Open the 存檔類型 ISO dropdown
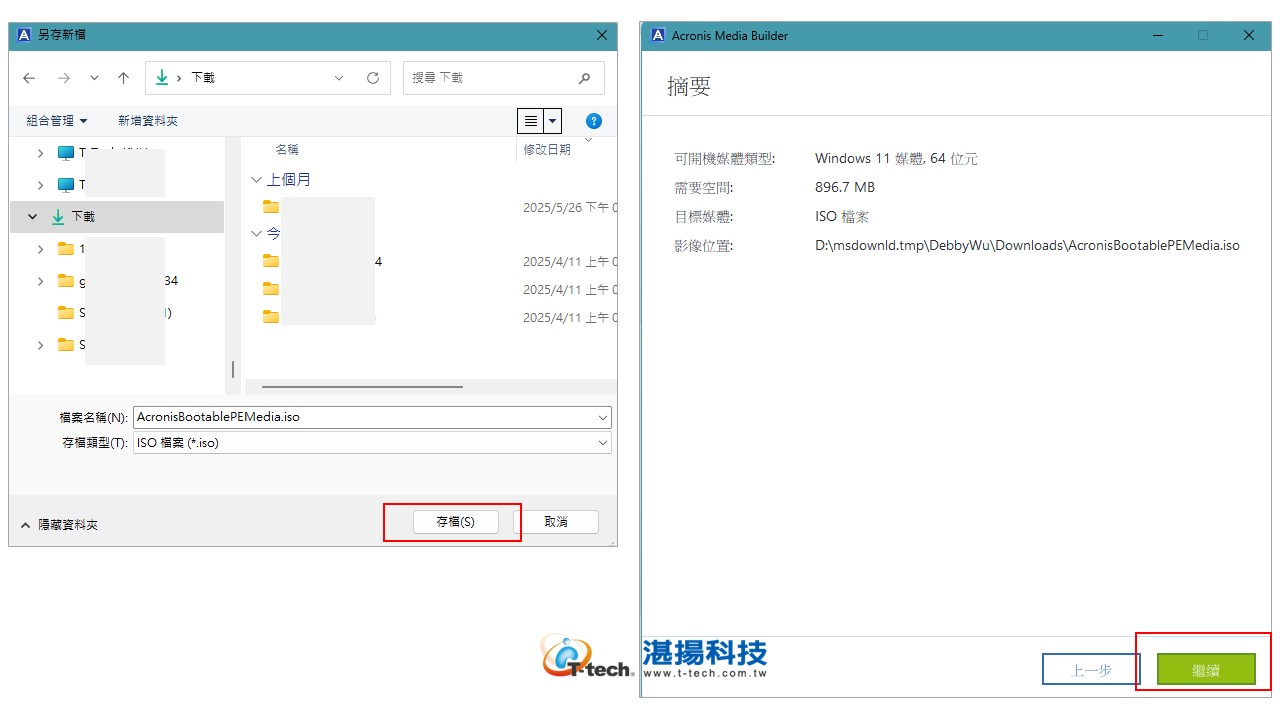 pyautogui.click(x=372, y=442)
